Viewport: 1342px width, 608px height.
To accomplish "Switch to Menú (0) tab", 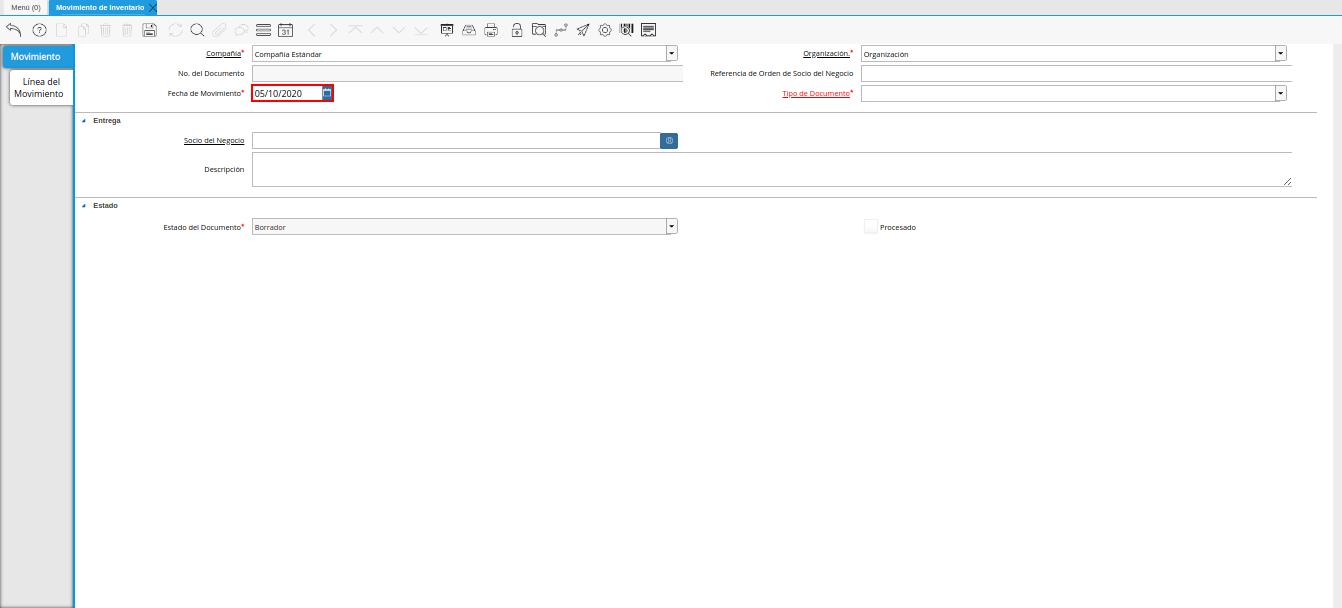I will [25, 7].
